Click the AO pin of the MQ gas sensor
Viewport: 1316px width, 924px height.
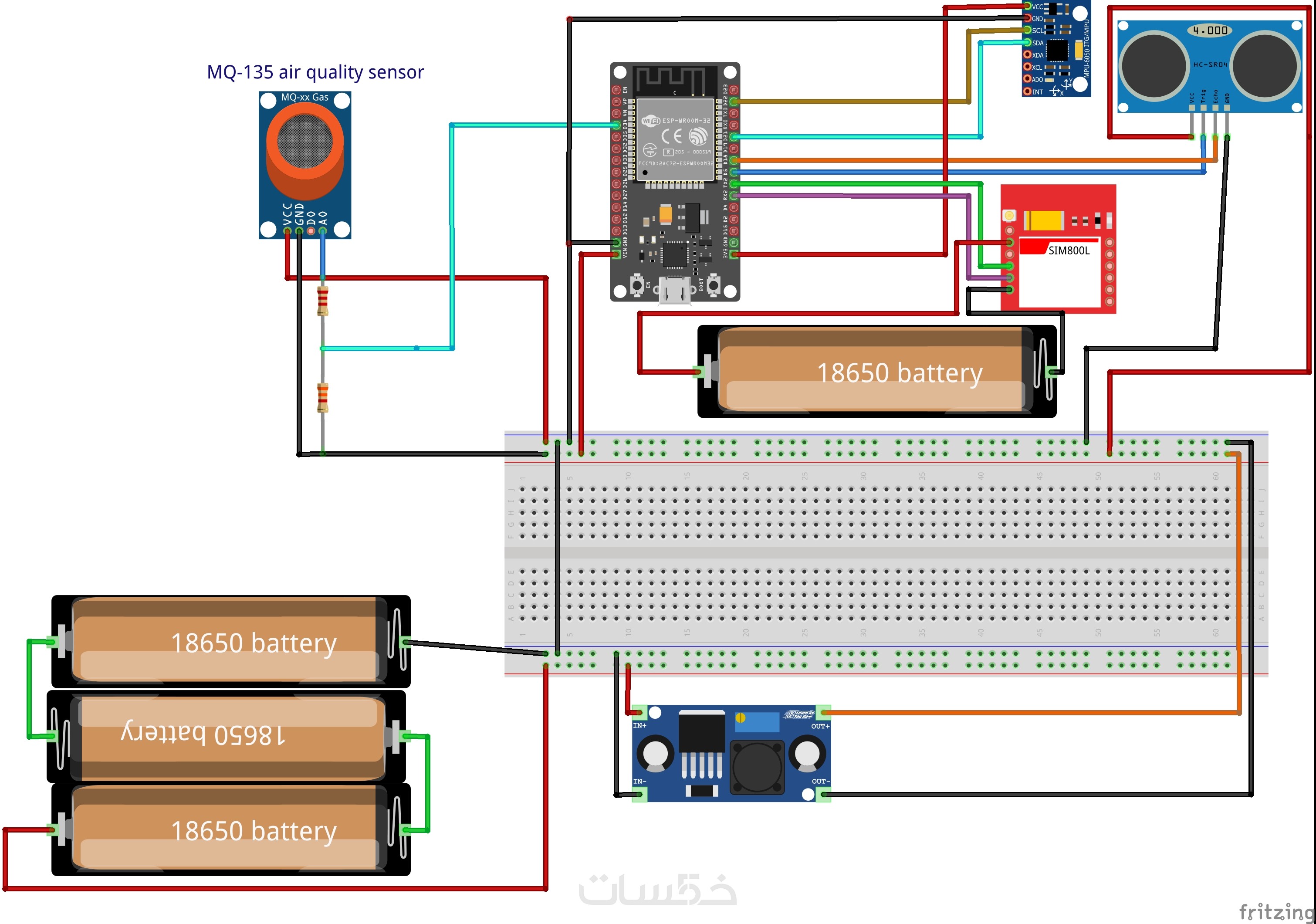(x=323, y=231)
